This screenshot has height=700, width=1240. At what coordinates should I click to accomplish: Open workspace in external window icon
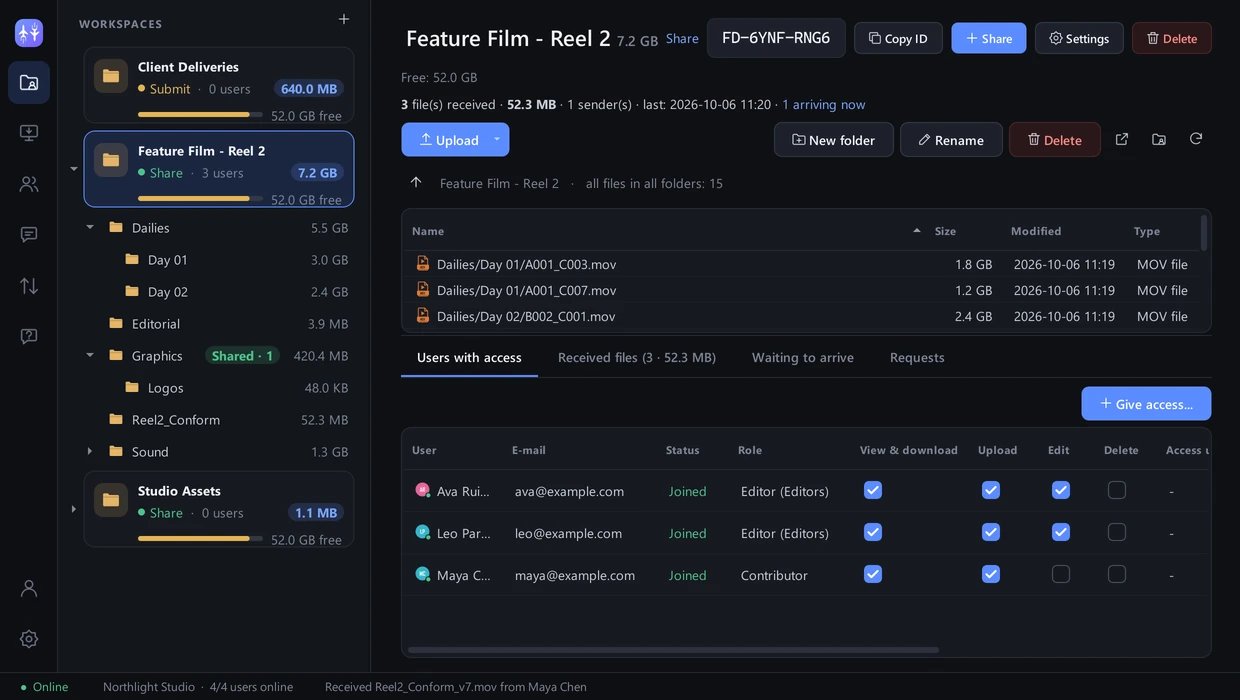click(x=1122, y=140)
